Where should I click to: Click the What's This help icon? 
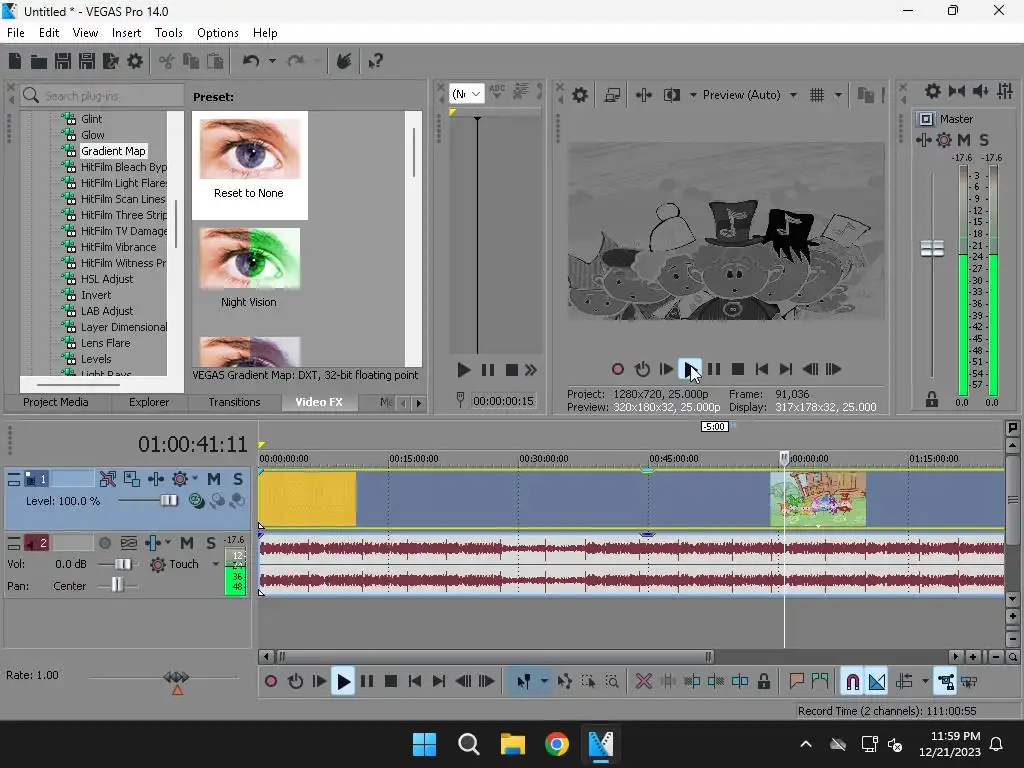pos(375,61)
